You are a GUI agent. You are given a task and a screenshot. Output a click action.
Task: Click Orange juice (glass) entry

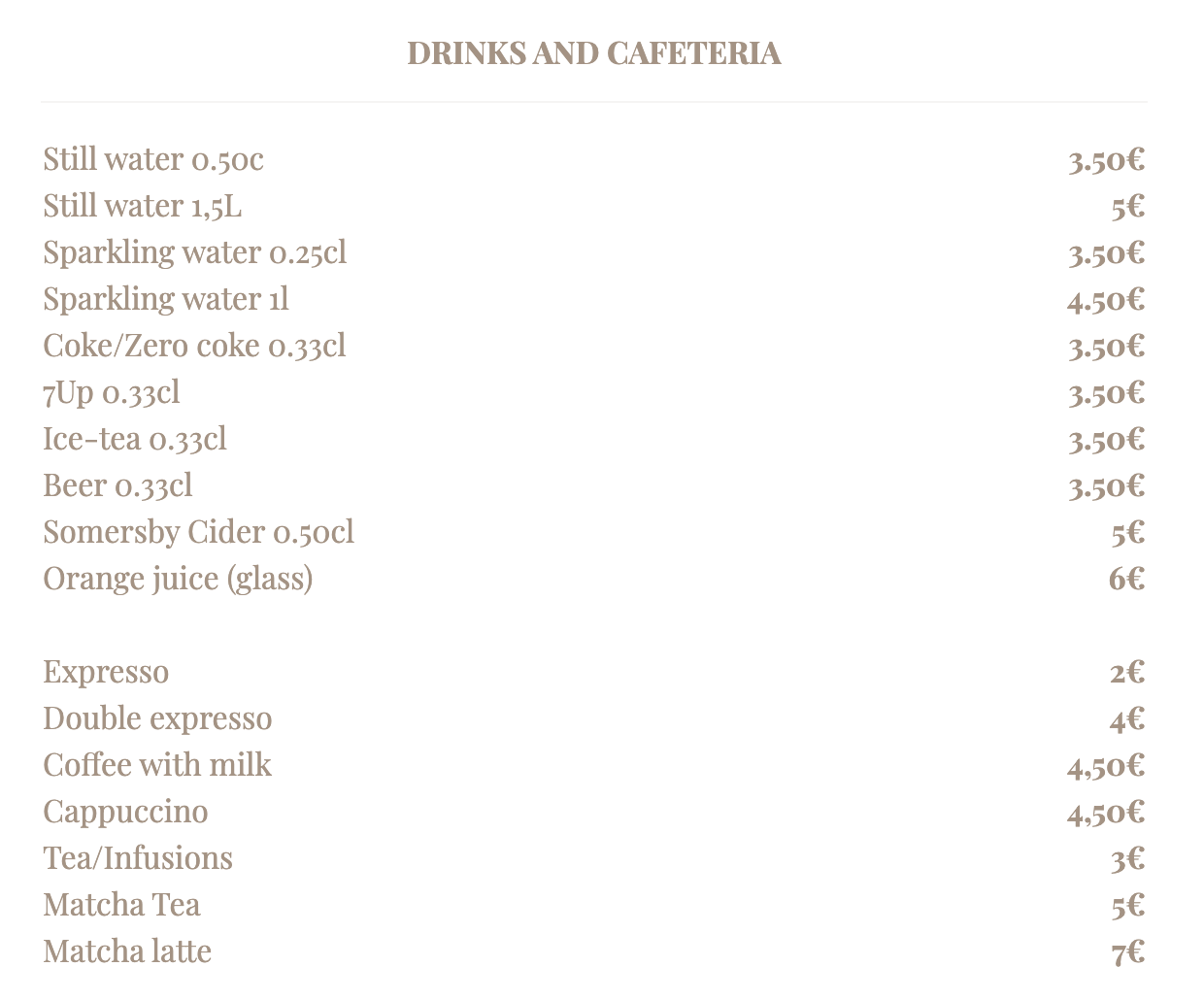coord(178,579)
